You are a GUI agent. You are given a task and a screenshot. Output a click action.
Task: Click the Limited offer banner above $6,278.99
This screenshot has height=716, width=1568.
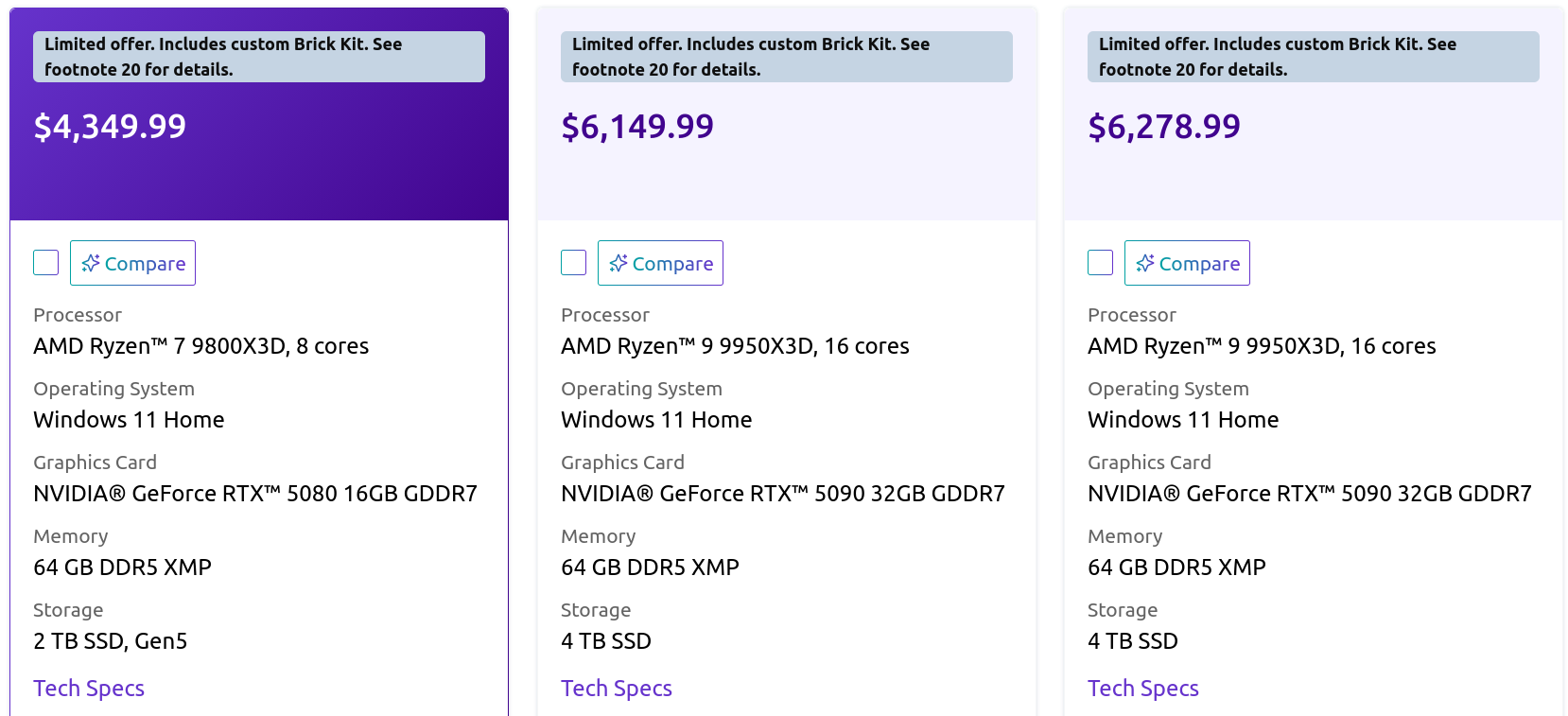point(1313,57)
